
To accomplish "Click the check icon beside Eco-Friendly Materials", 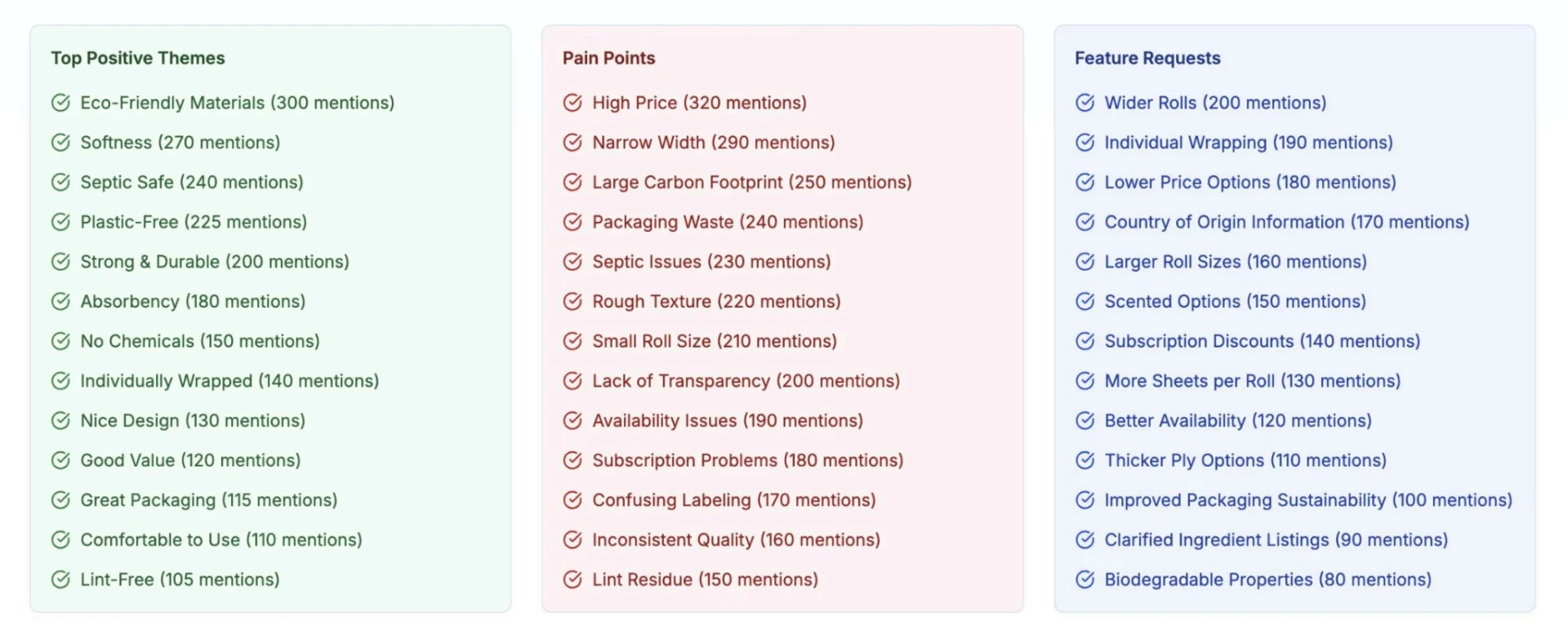I will click(60, 103).
